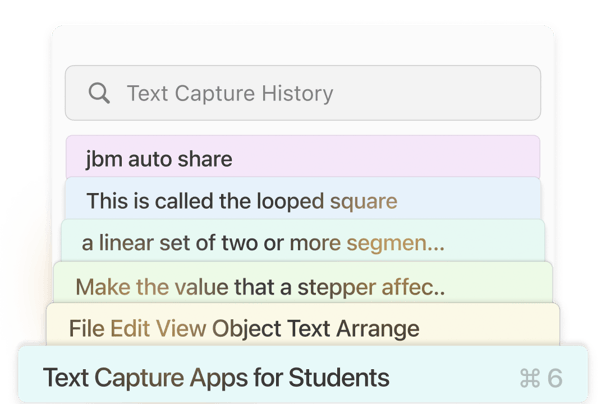This screenshot has width=606, height=404.
Task: Open the "This is called the looped square" capture
Action: coord(302,201)
